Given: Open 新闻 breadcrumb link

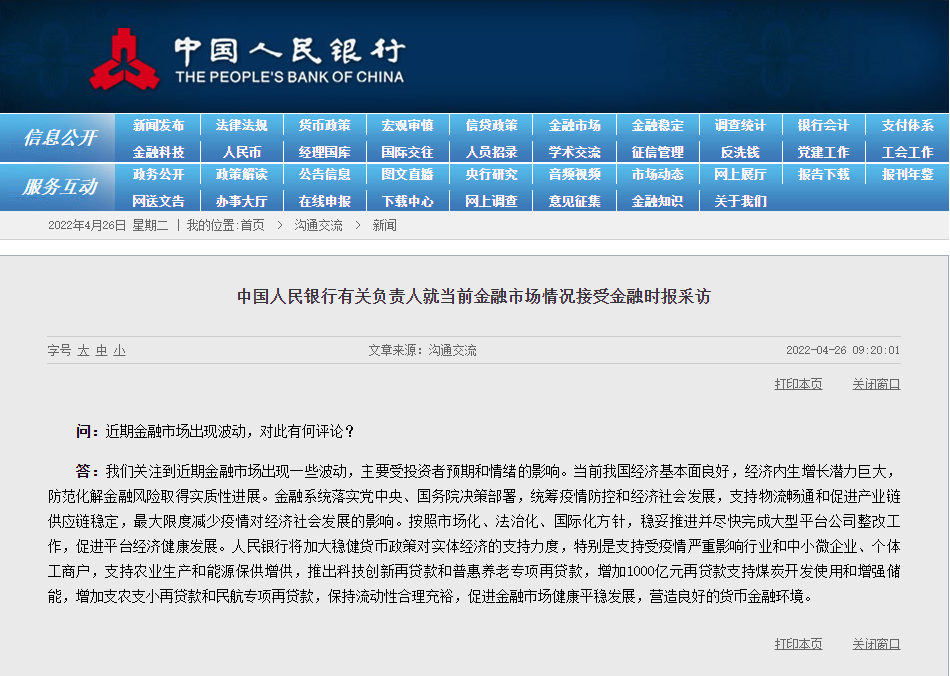Looking at the screenshot, I should 384,225.
